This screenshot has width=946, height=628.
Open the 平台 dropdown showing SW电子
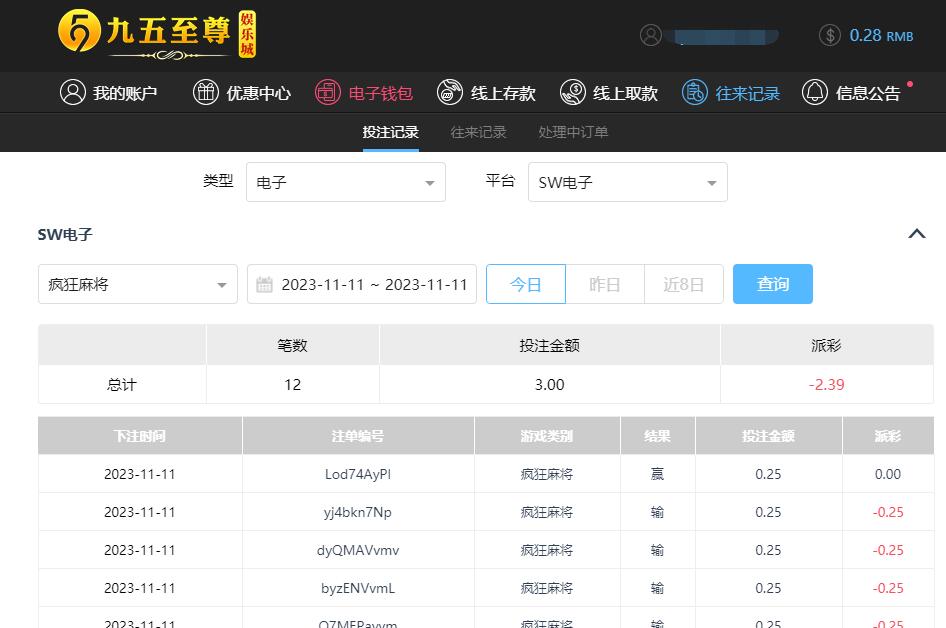(x=627, y=182)
